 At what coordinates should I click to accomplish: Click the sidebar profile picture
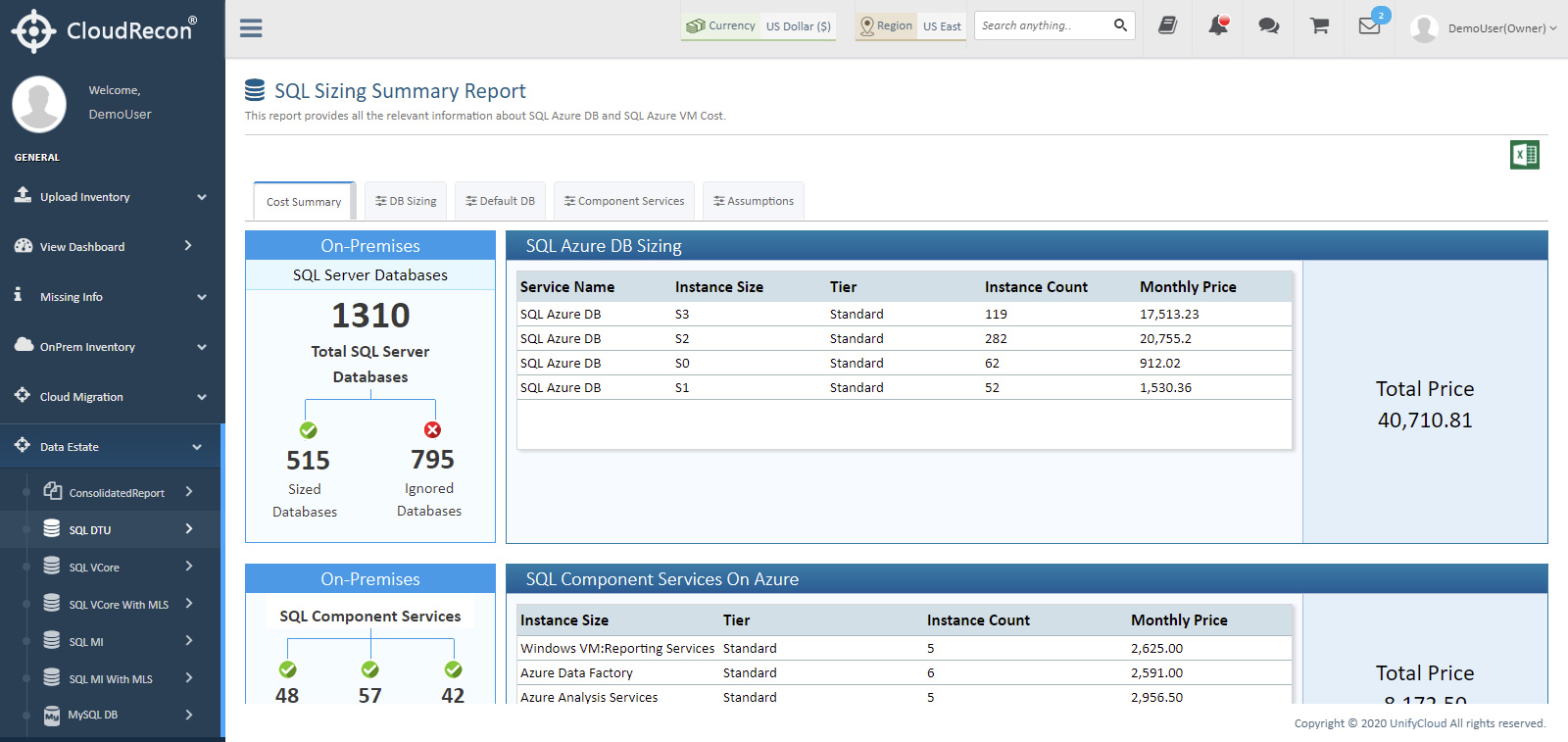pyautogui.click(x=39, y=104)
